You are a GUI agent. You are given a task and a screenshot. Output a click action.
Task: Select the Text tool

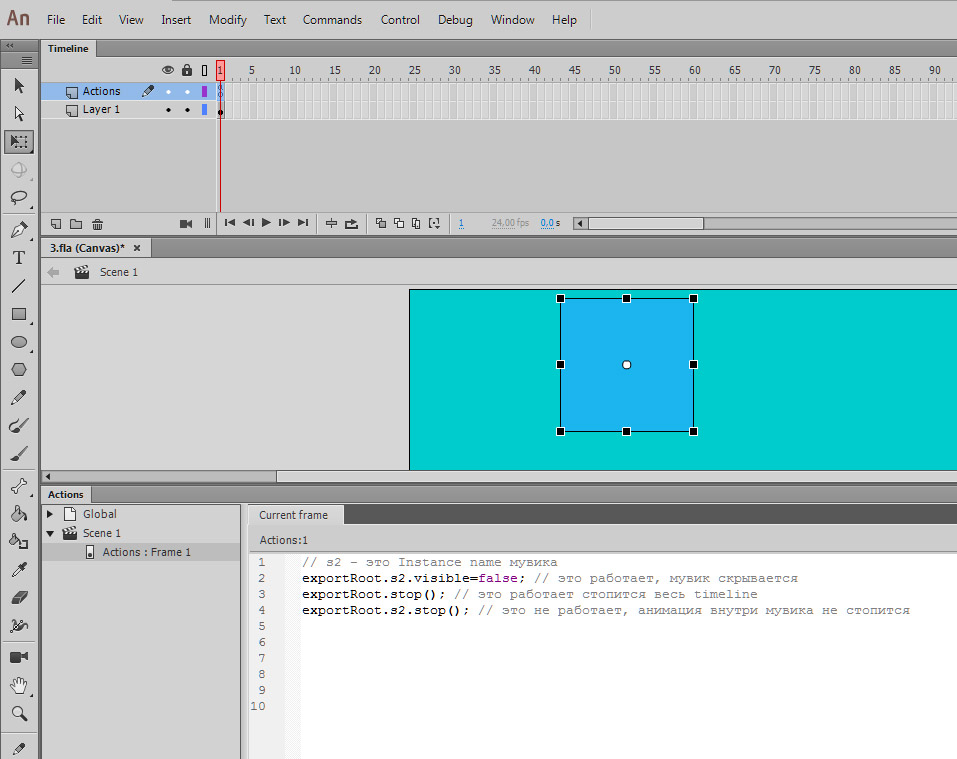[x=19, y=258]
